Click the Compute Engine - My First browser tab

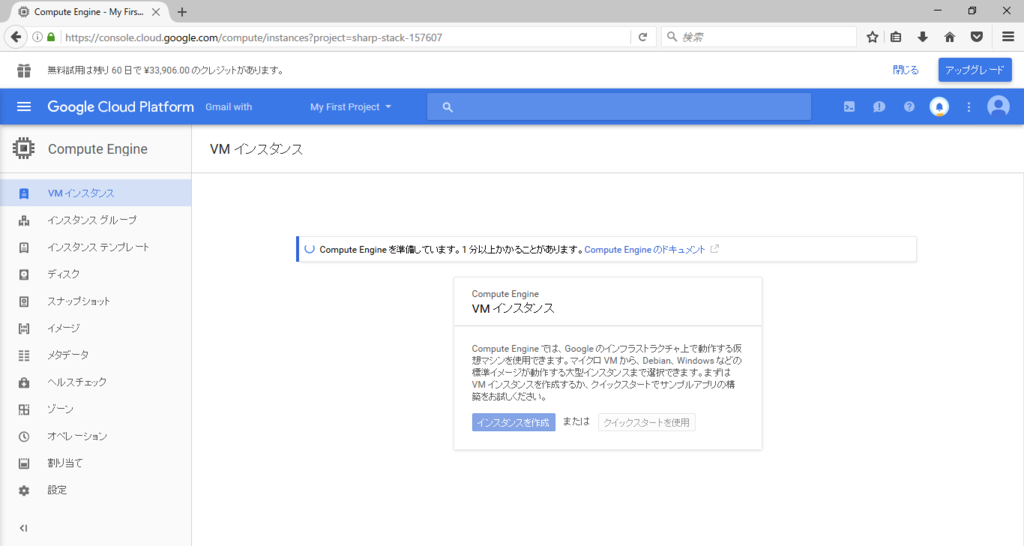(x=88, y=12)
